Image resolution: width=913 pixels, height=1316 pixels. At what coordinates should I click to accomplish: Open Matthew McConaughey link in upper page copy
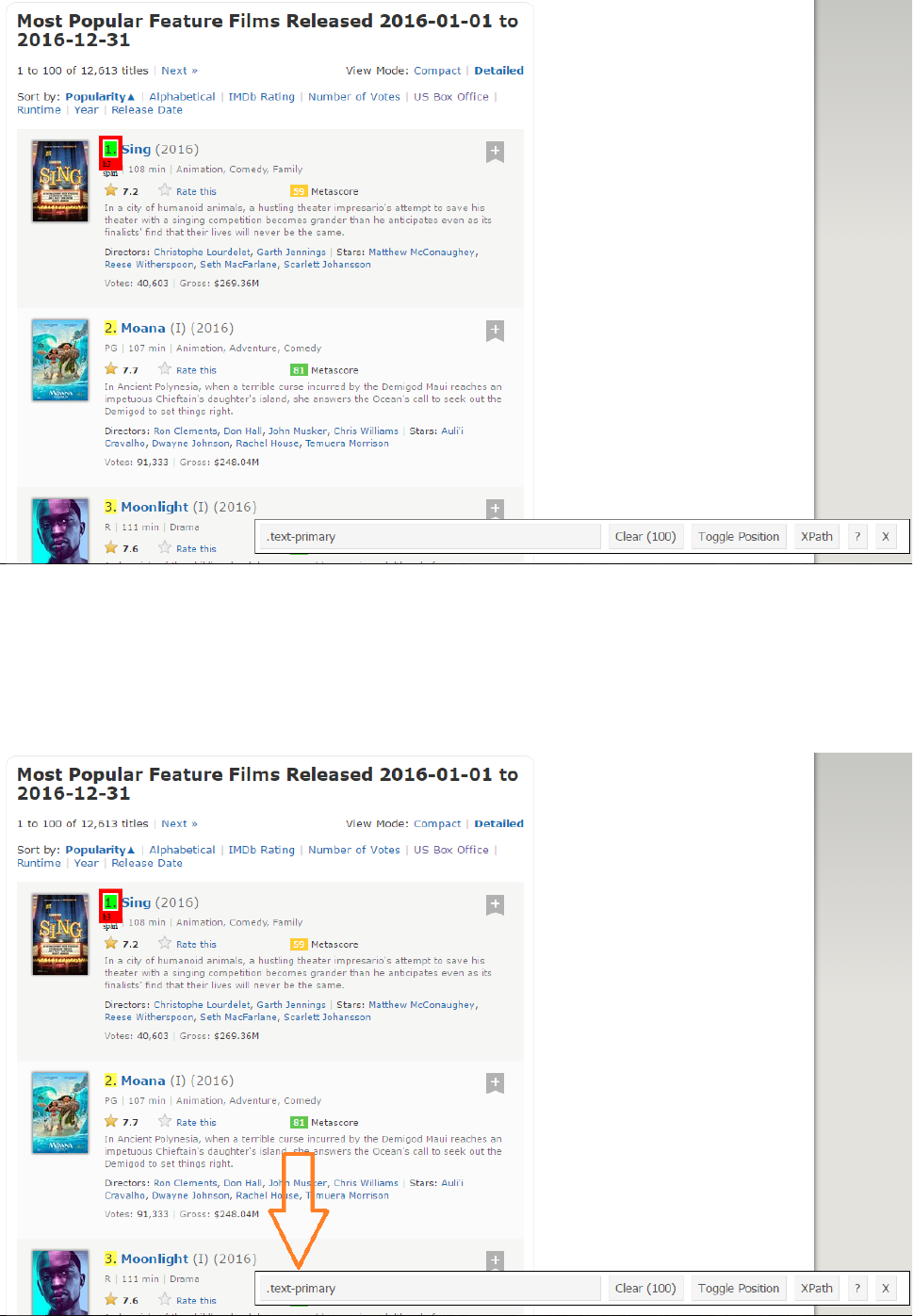(422, 252)
